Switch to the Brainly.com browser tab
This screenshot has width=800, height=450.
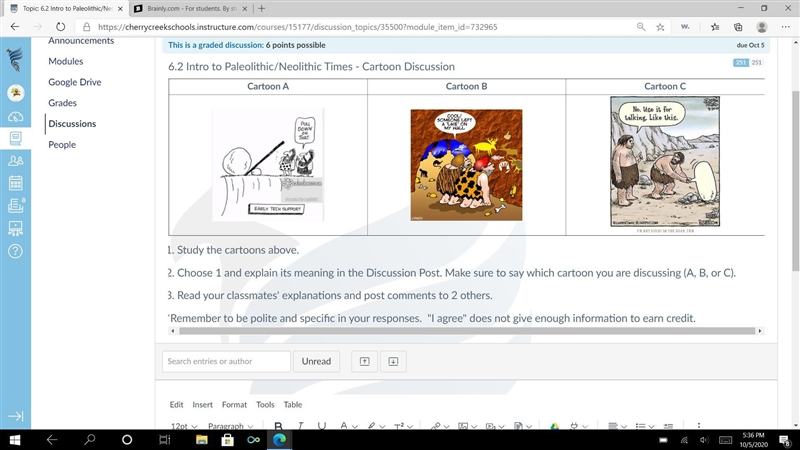191,9
